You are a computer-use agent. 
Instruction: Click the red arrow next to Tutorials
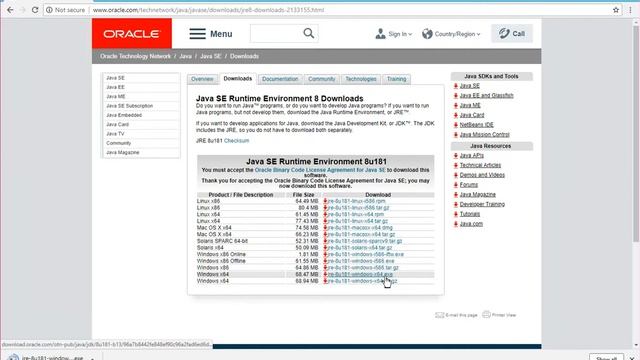click(x=456, y=214)
